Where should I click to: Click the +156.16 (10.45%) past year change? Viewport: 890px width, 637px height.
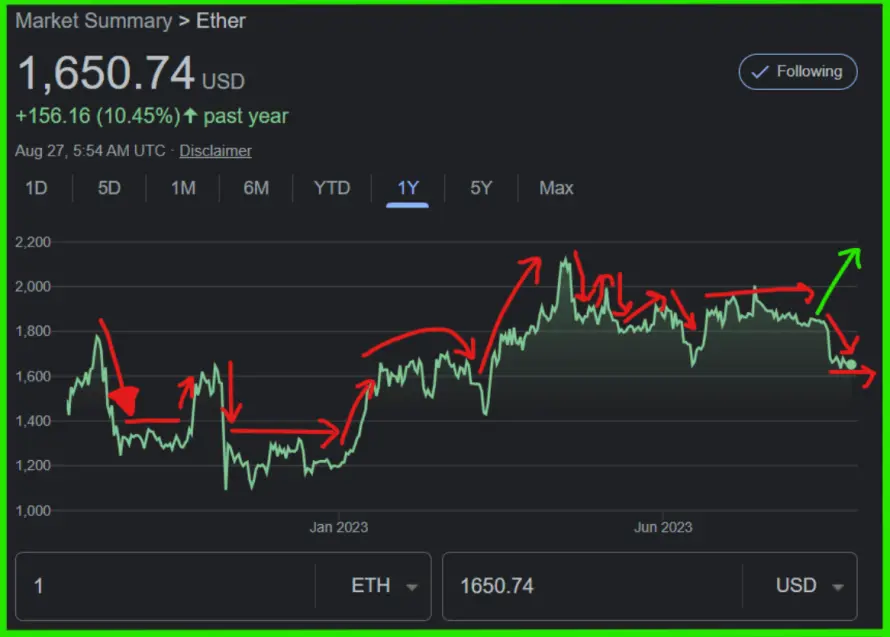(x=152, y=116)
